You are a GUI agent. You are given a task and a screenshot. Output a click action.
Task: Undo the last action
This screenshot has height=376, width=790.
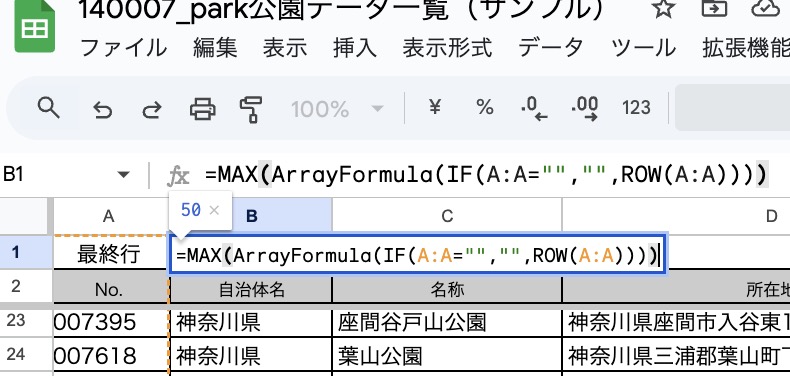(x=103, y=109)
